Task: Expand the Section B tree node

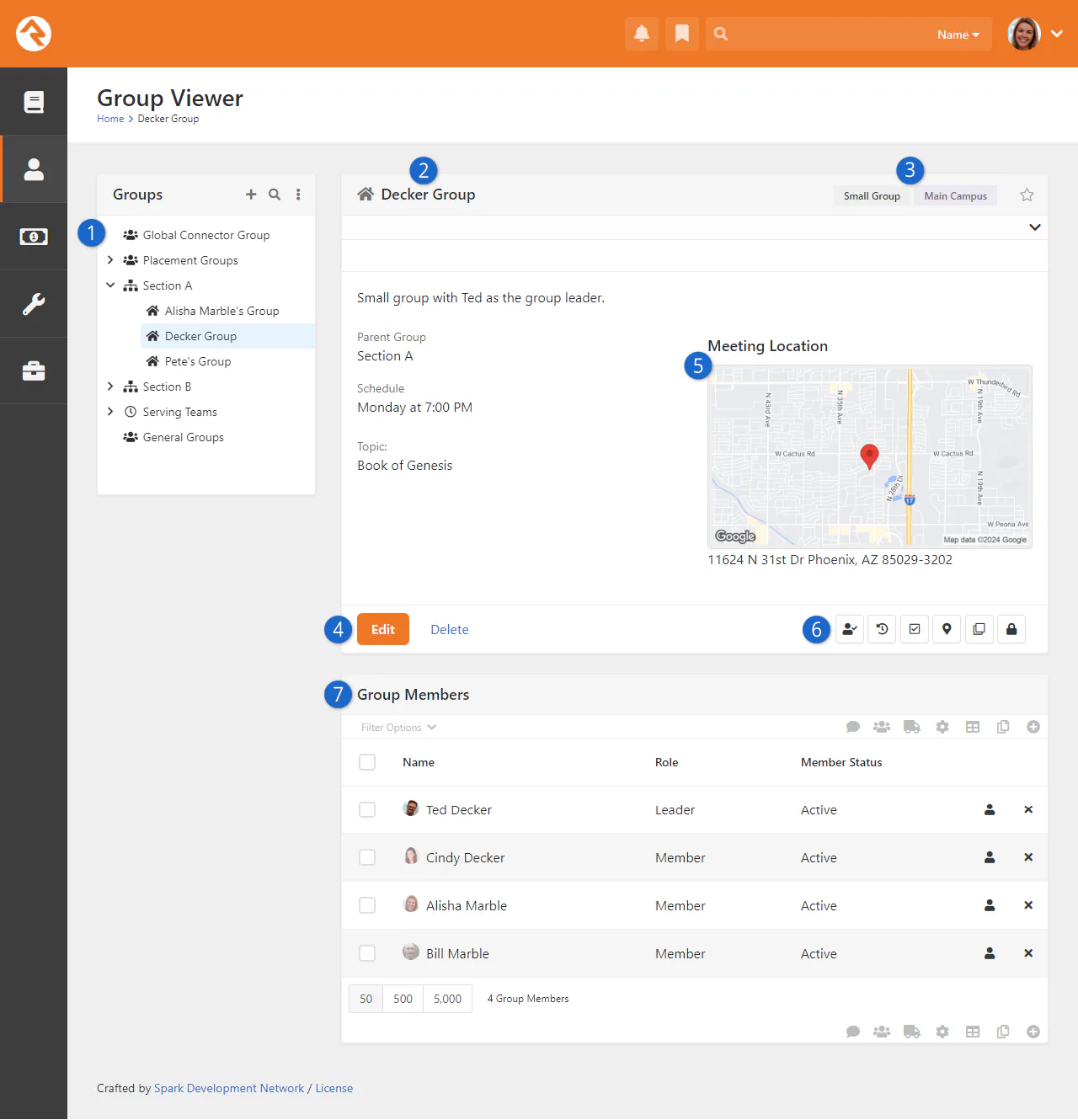Action: click(x=110, y=387)
